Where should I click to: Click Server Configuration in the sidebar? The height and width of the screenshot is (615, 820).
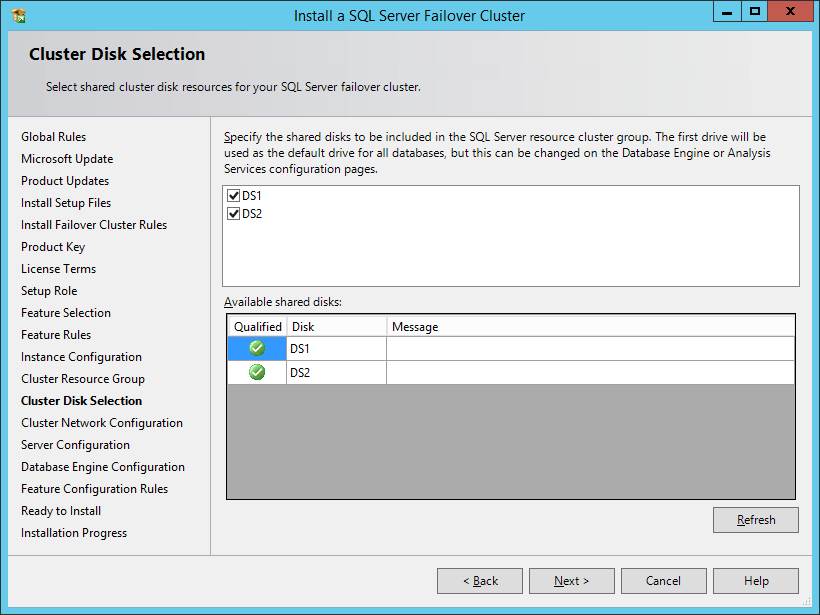tap(75, 445)
